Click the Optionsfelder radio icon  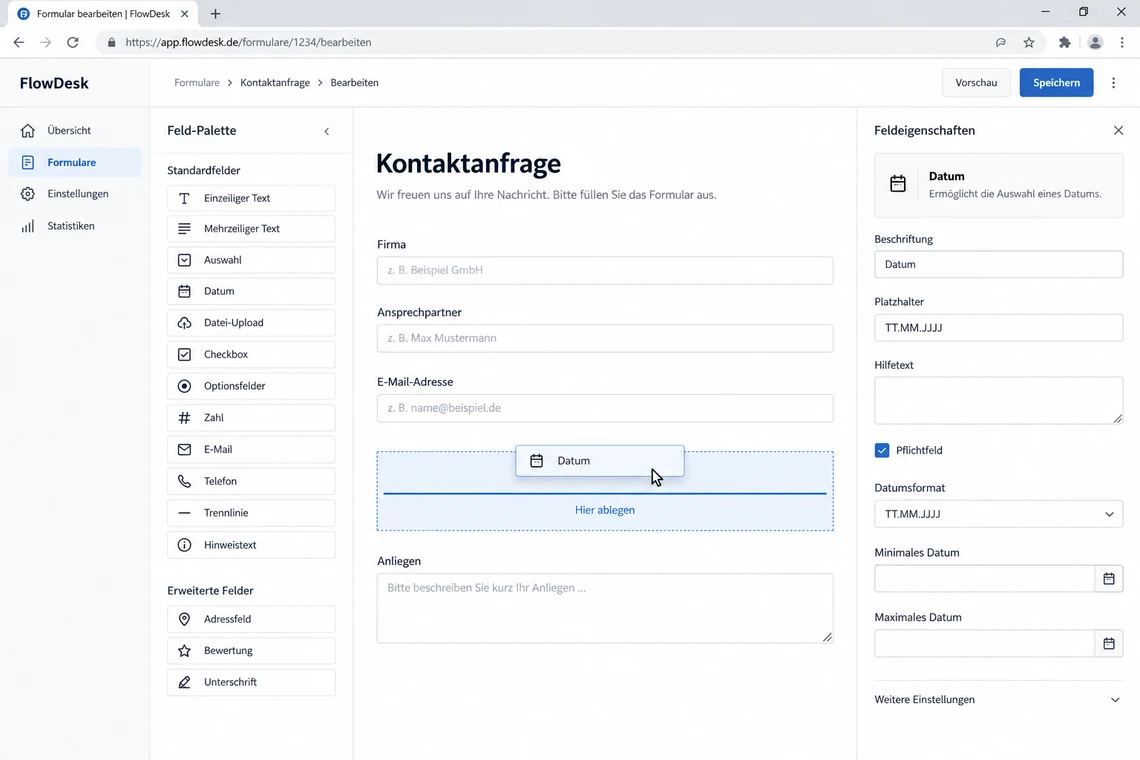pos(184,386)
